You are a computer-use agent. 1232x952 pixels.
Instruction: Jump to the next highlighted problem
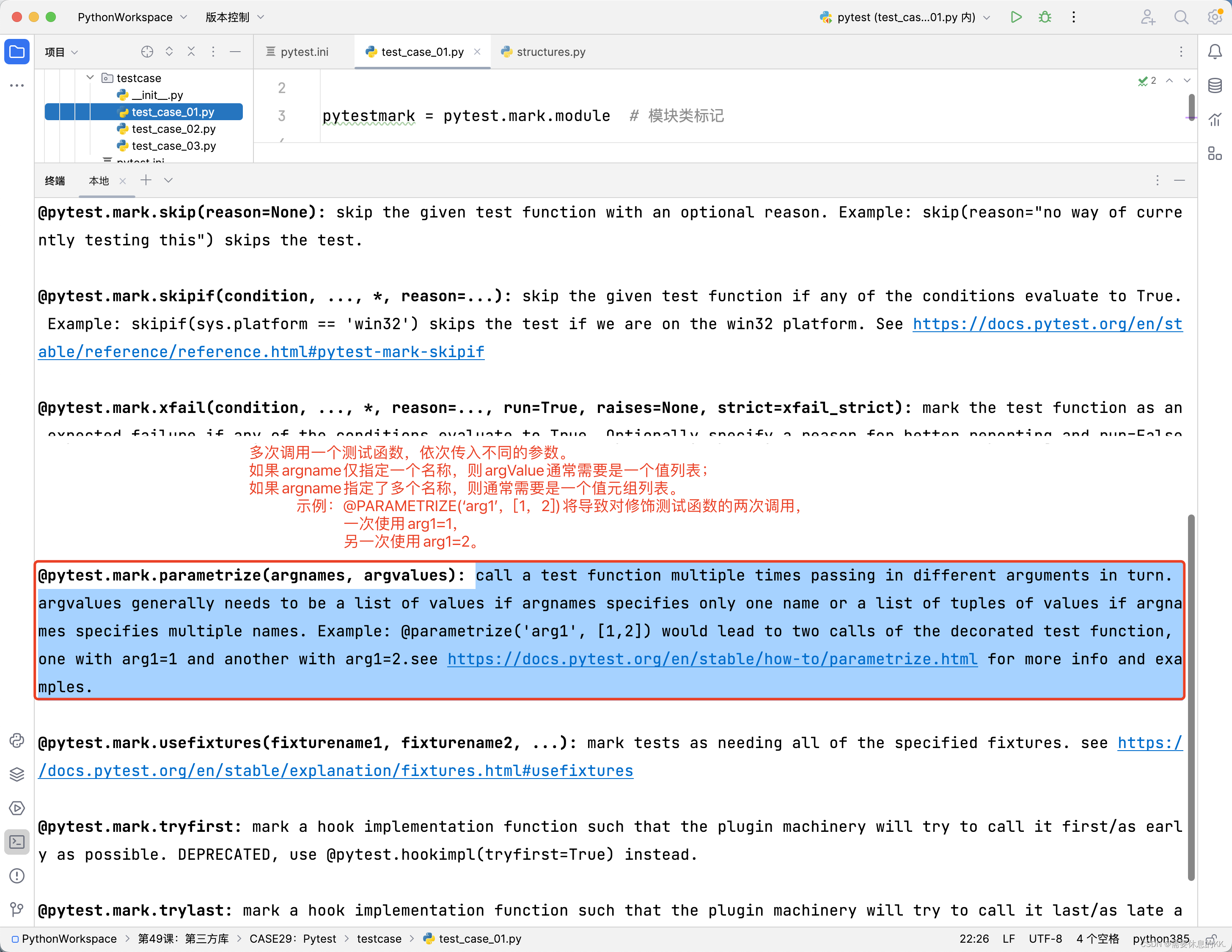tap(1187, 81)
